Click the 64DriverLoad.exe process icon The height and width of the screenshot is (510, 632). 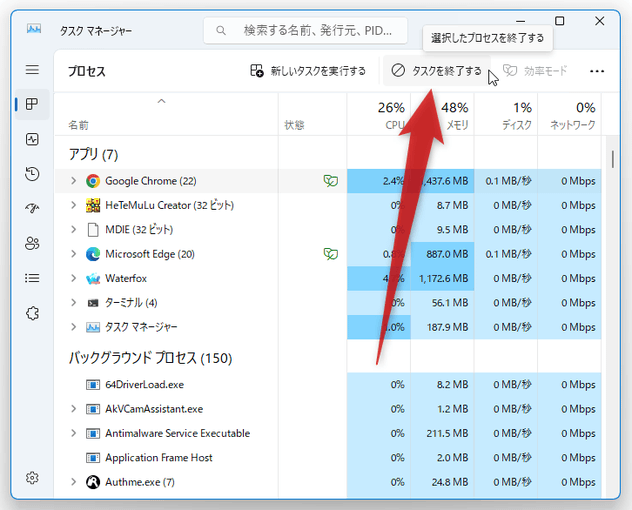(x=93, y=385)
